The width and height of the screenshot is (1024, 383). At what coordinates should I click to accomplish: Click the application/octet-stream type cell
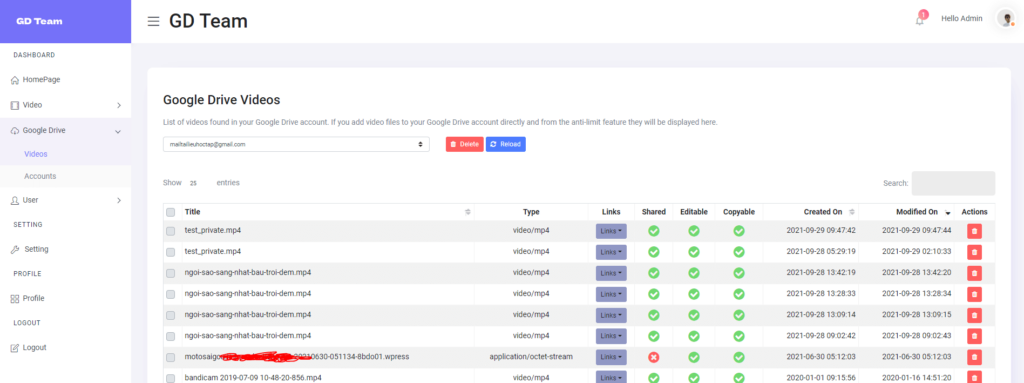click(x=531, y=357)
